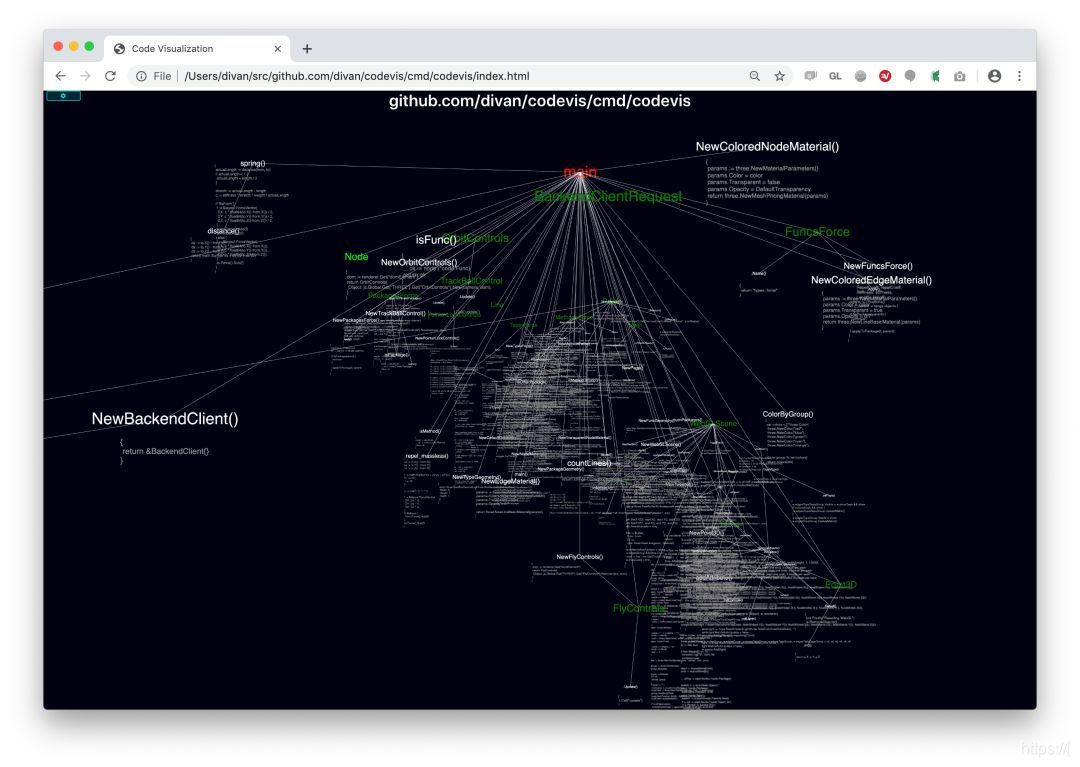
Task: Click the page title github.com/divan/codevis/cmd/codevis
Action: click(539, 101)
